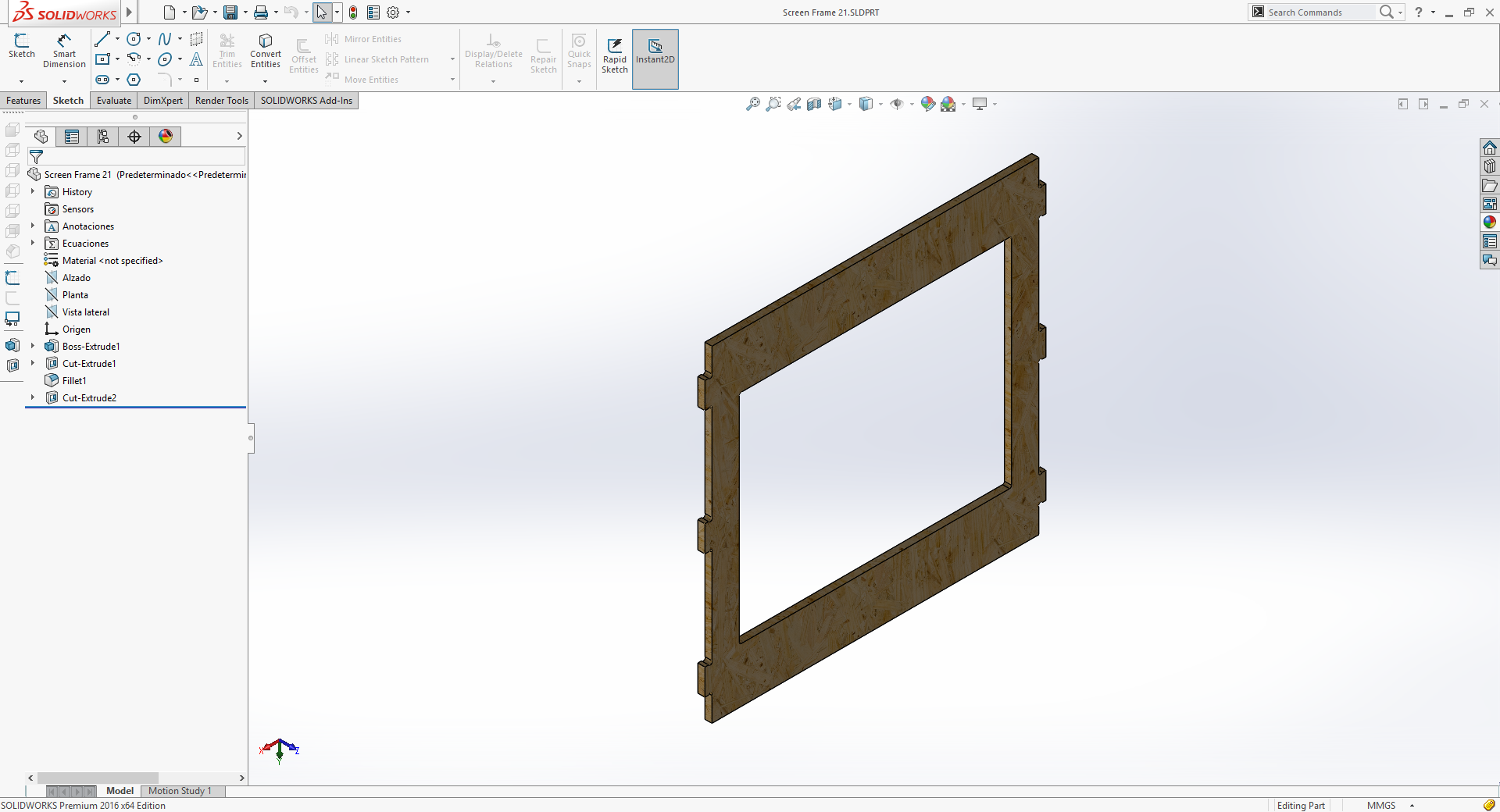The height and width of the screenshot is (812, 1500).
Task: Switch to Motion Study 1 tab
Action: (180, 791)
